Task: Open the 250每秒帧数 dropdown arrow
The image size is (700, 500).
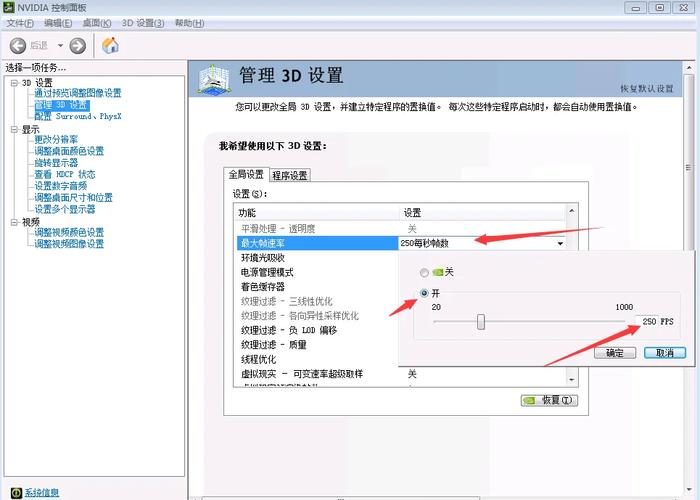Action: [x=560, y=243]
